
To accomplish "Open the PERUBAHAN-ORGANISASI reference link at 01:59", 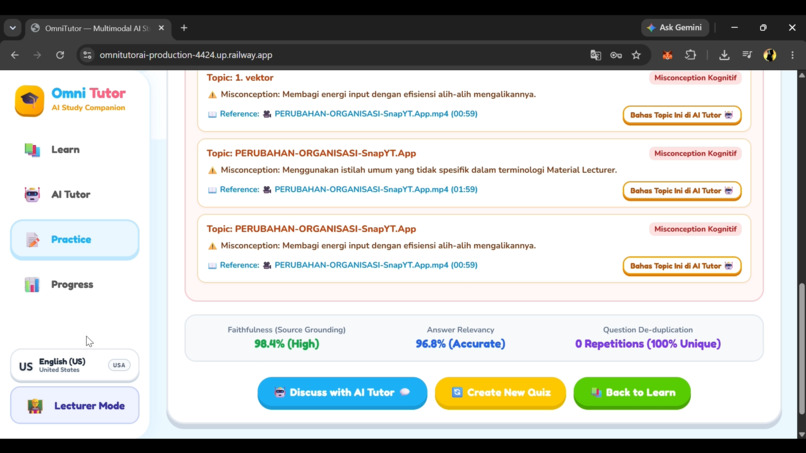I will coord(376,189).
